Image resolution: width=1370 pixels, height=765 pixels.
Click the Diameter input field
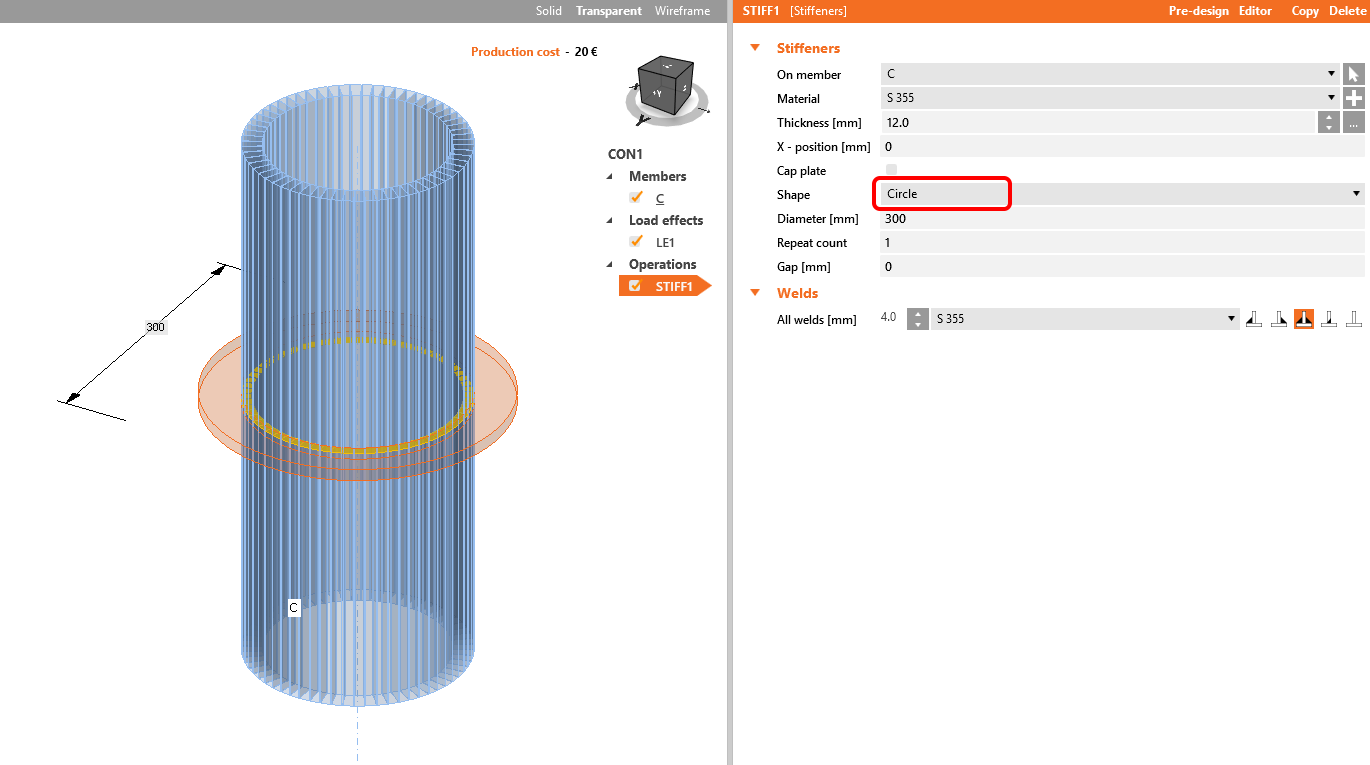[1120, 218]
